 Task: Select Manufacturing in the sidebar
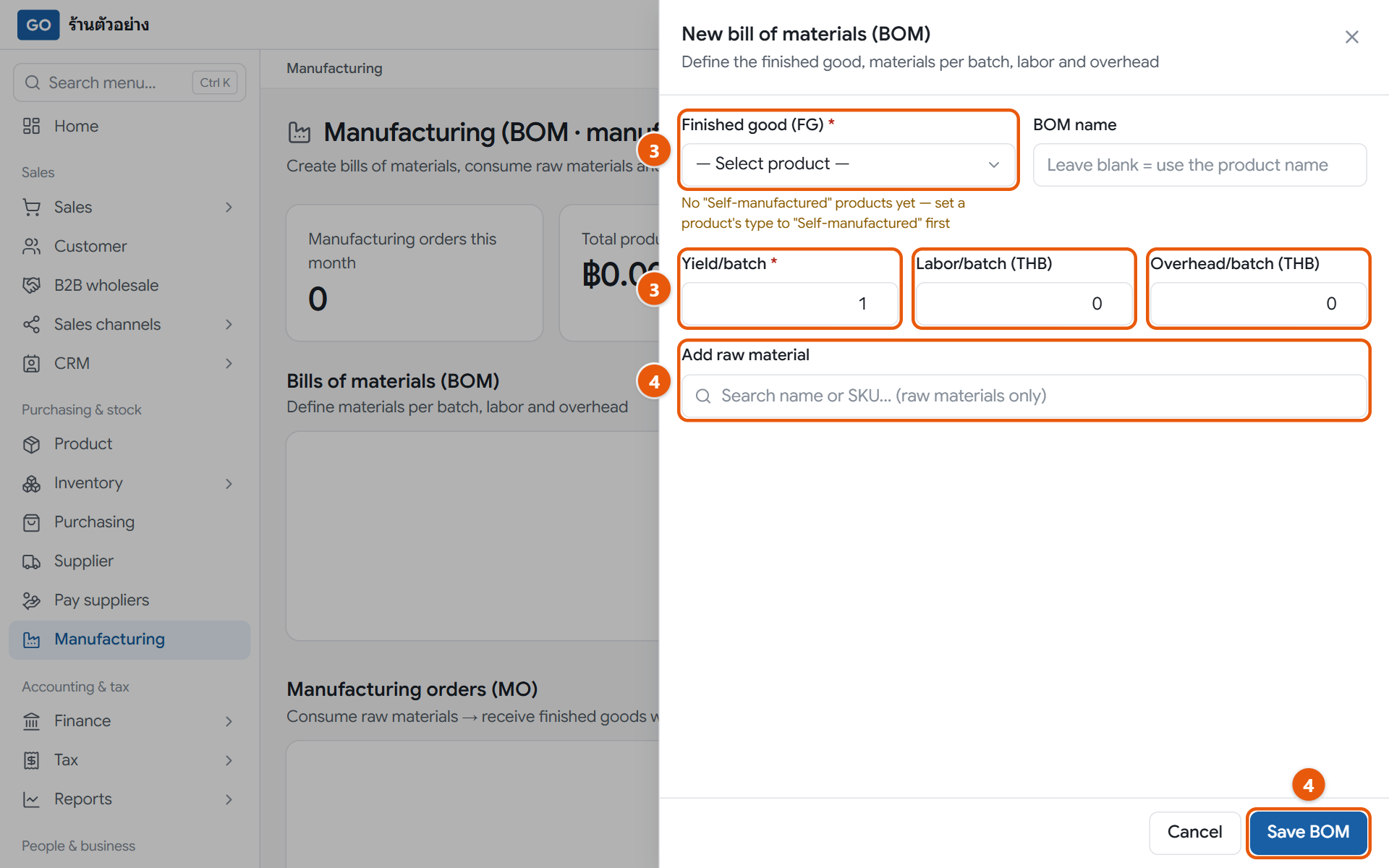(x=129, y=639)
